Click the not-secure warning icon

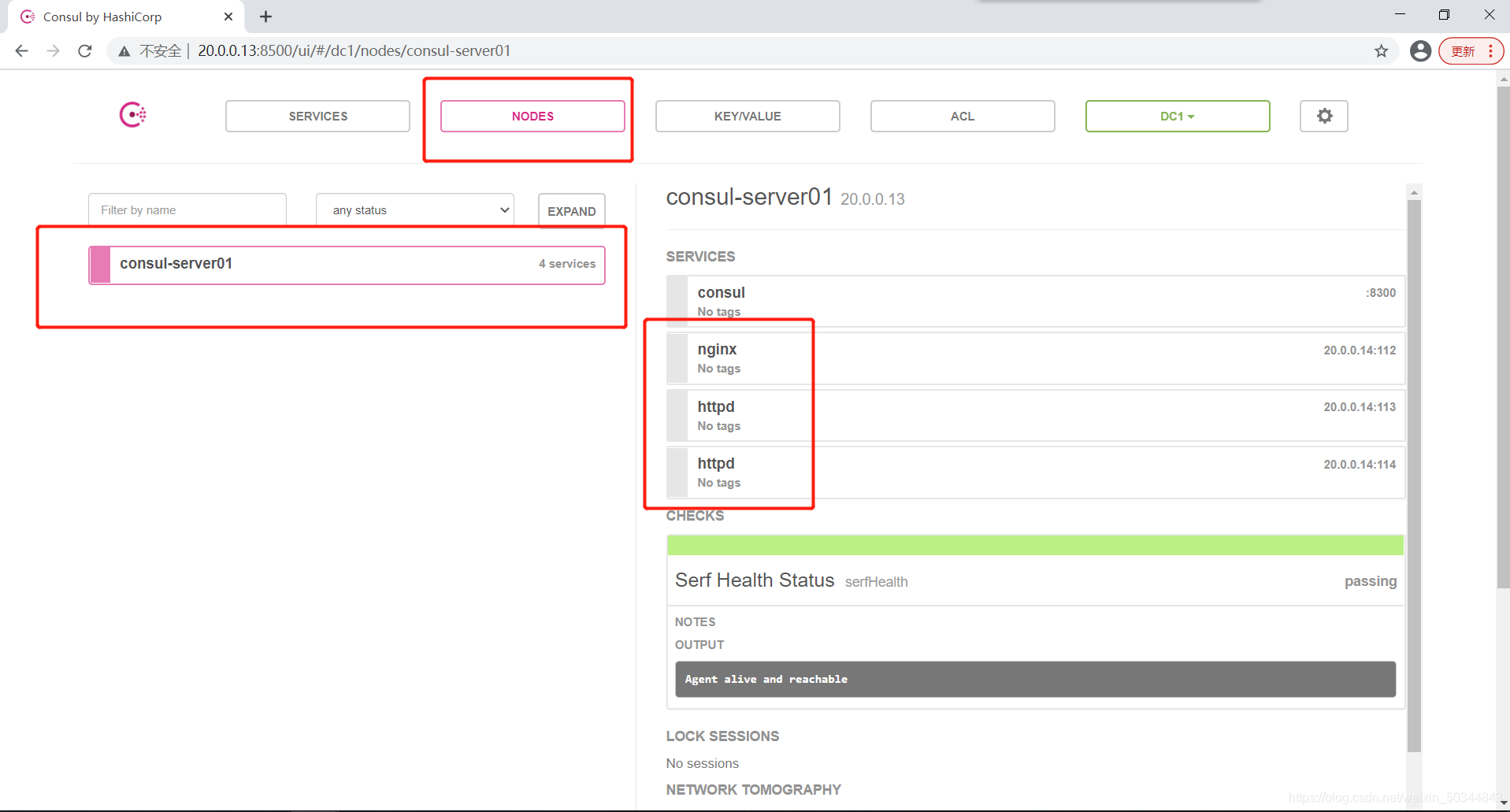pos(124,51)
